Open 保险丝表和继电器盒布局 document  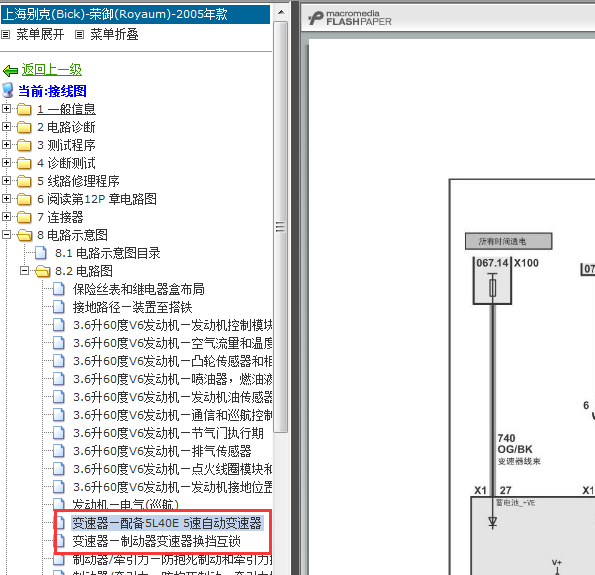[x=139, y=289]
